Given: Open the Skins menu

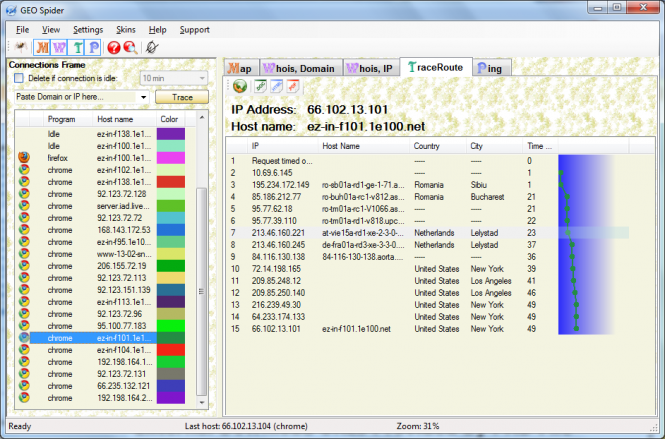Looking at the screenshot, I should 126,30.
